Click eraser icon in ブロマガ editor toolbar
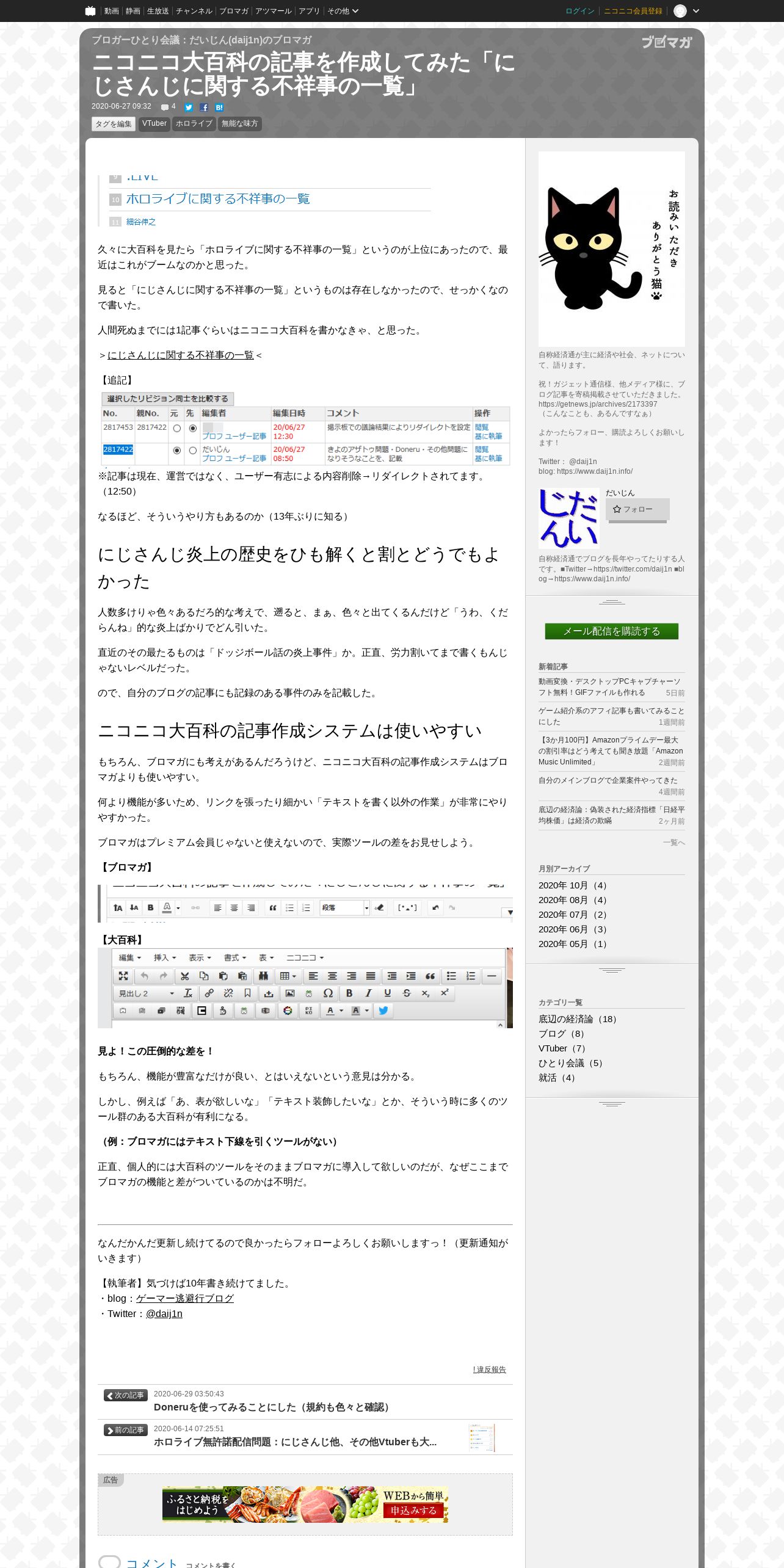Image resolution: width=784 pixels, height=1568 pixels. tap(379, 907)
